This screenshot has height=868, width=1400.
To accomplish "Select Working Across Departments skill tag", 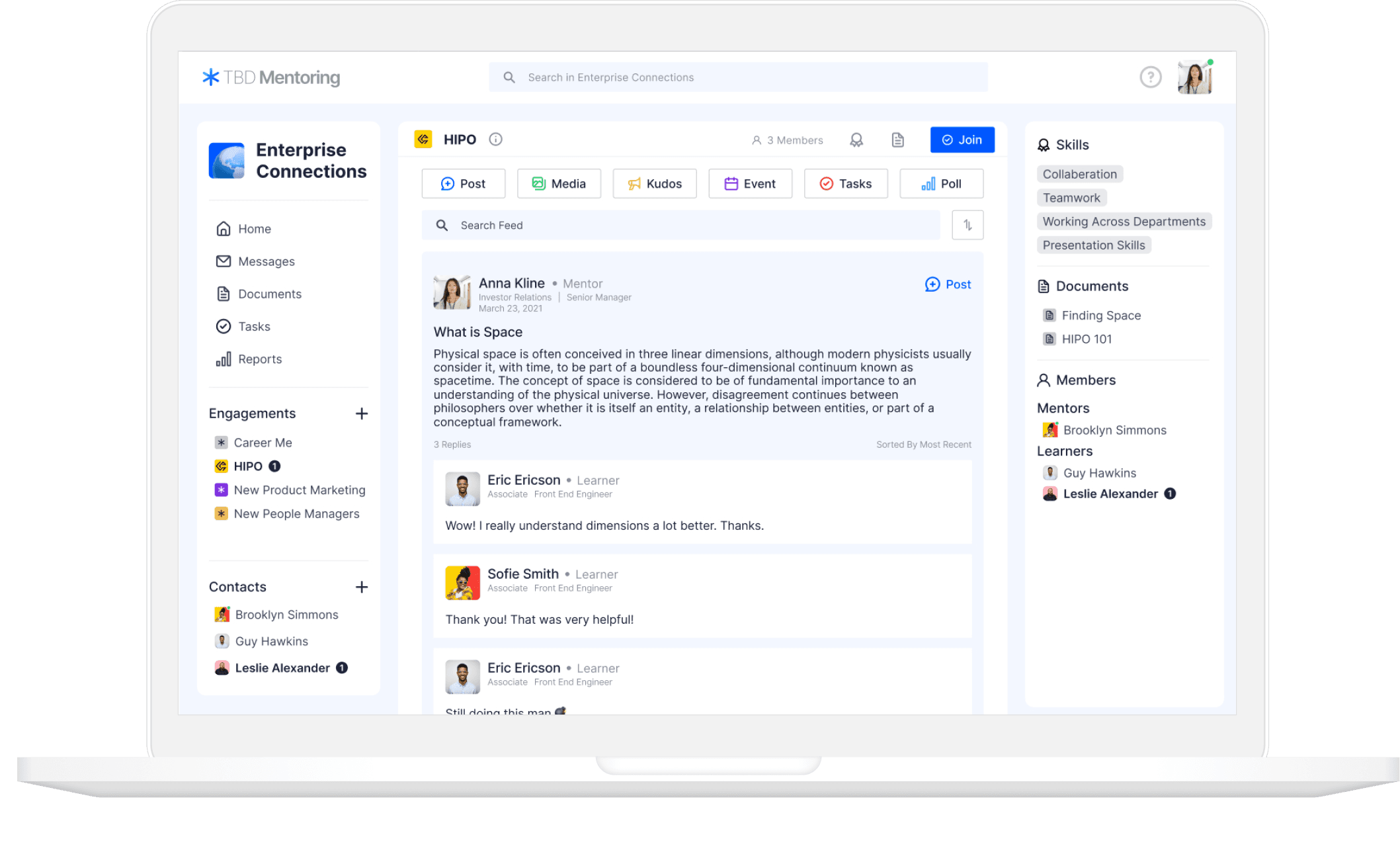I will click(1124, 222).
